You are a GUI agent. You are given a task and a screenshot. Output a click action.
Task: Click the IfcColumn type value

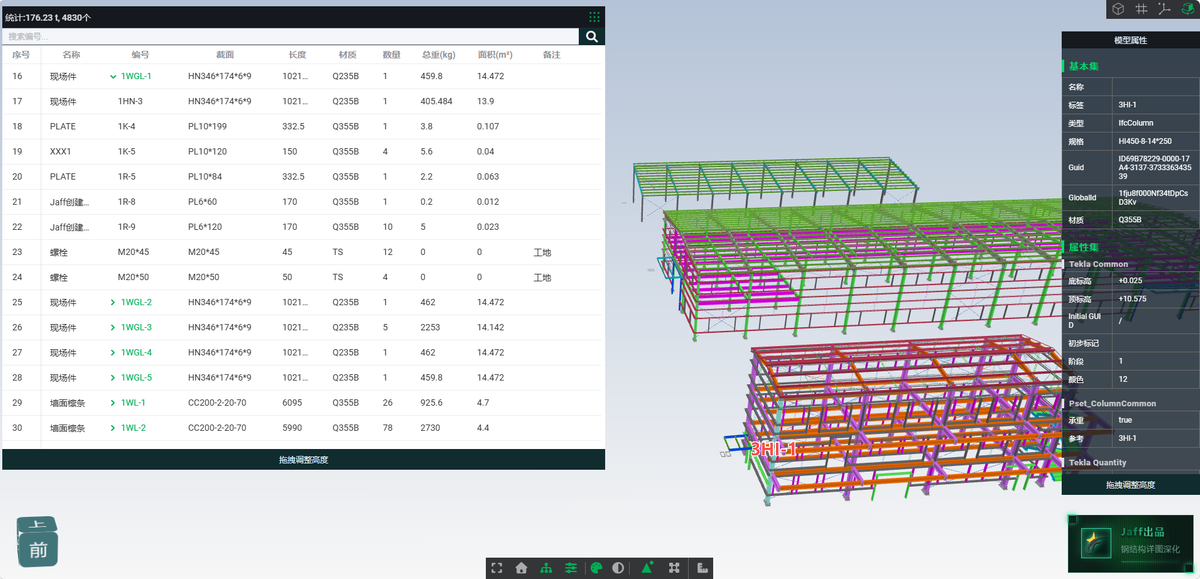tap(1136, 123)
